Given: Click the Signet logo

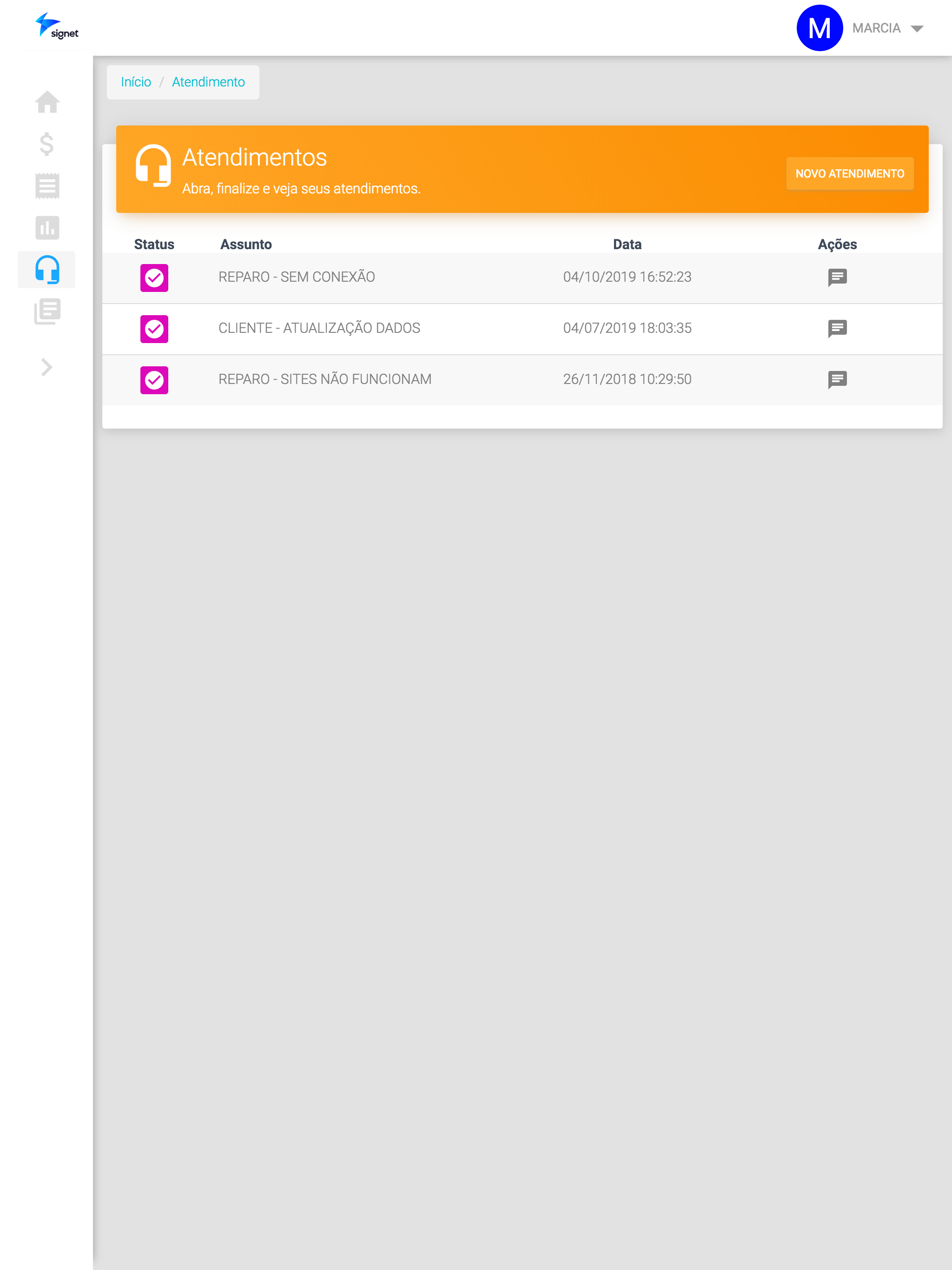Looking at the screenshot, I should 57,26.
